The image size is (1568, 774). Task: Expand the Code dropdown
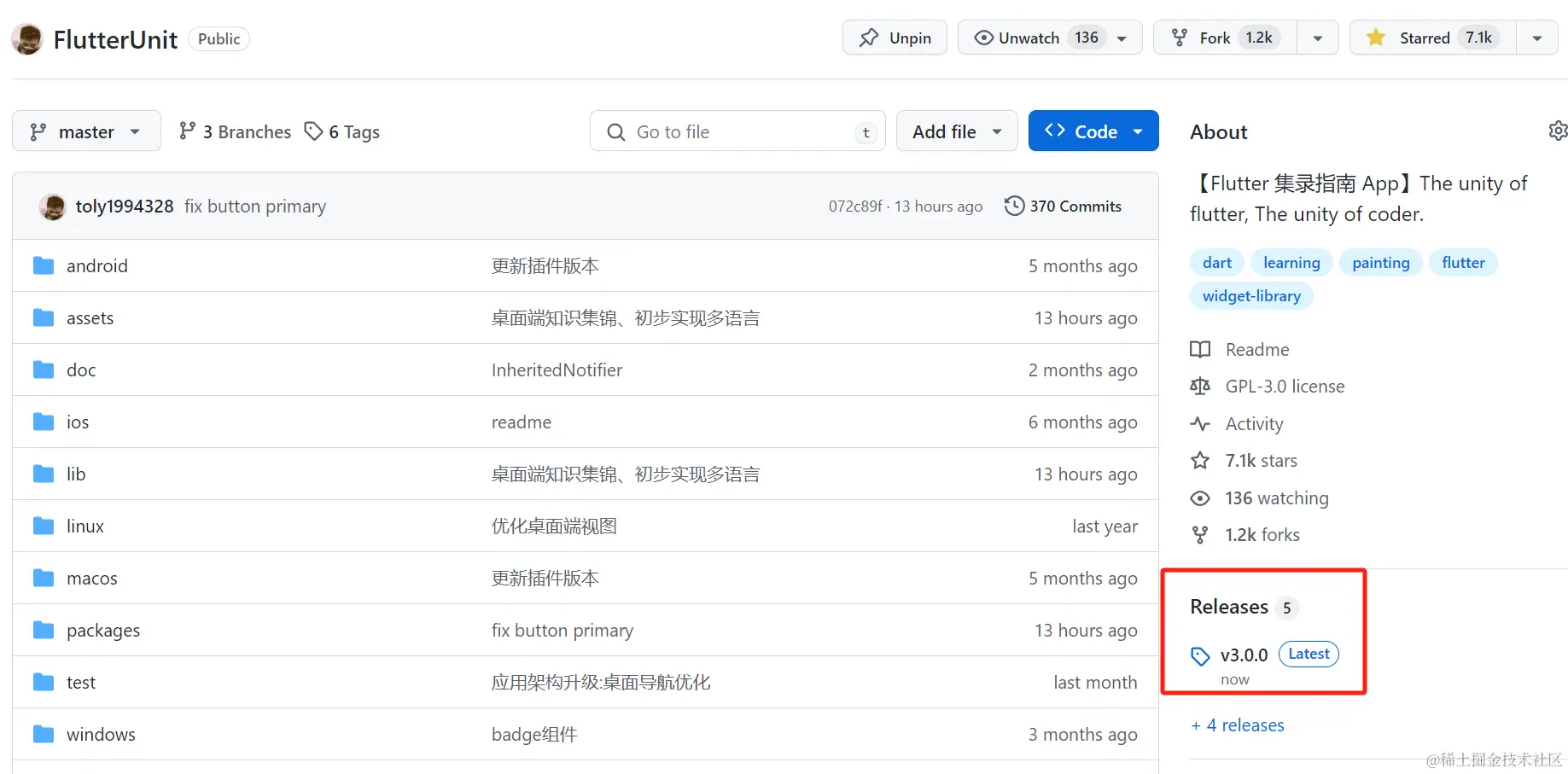tap(1138, 131)
